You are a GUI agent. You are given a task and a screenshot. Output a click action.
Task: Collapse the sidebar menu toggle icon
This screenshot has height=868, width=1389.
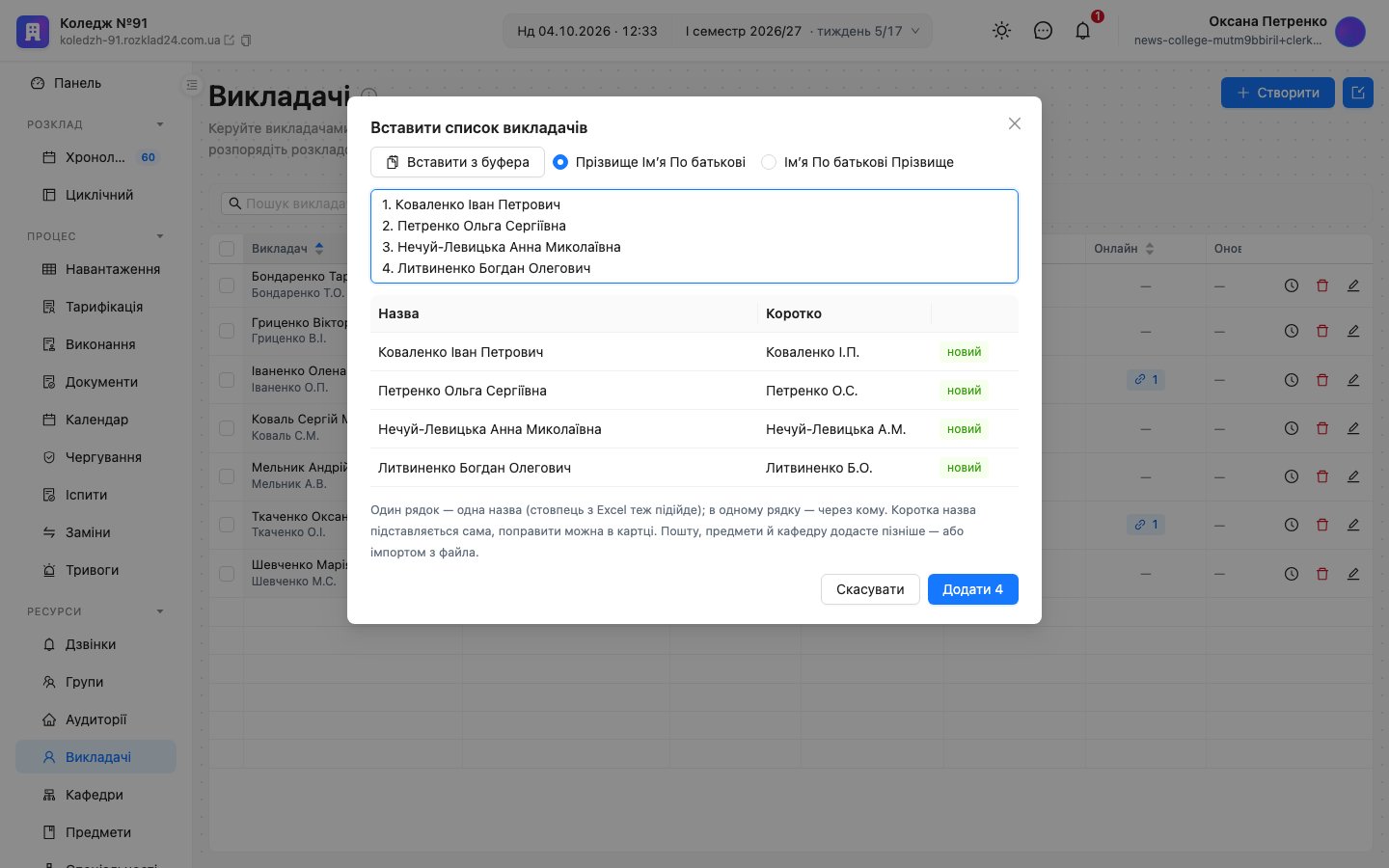191,85
